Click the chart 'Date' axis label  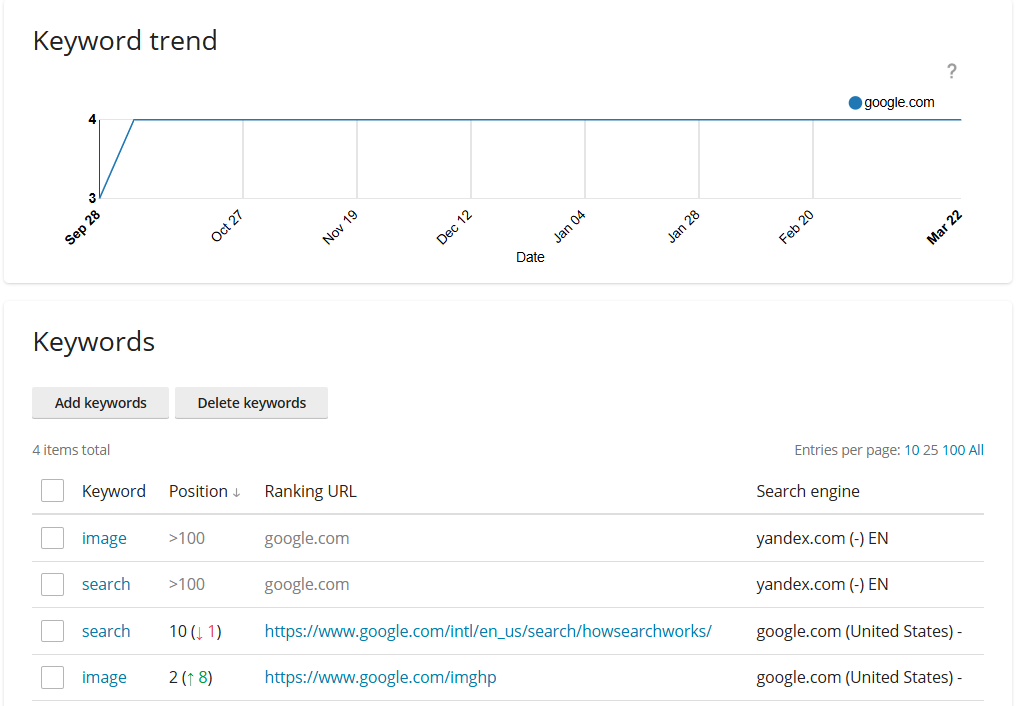coord(530,257)
